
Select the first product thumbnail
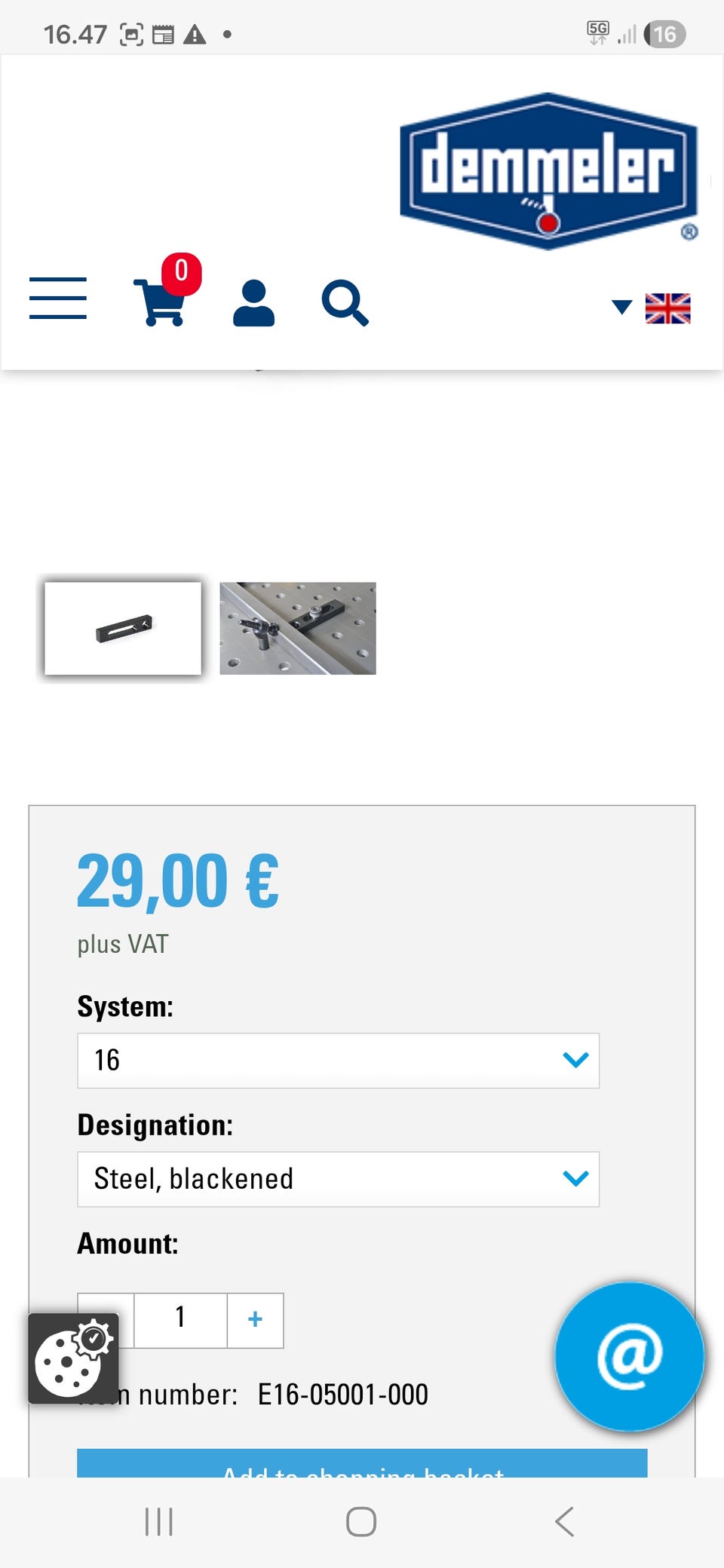(123, 628)
